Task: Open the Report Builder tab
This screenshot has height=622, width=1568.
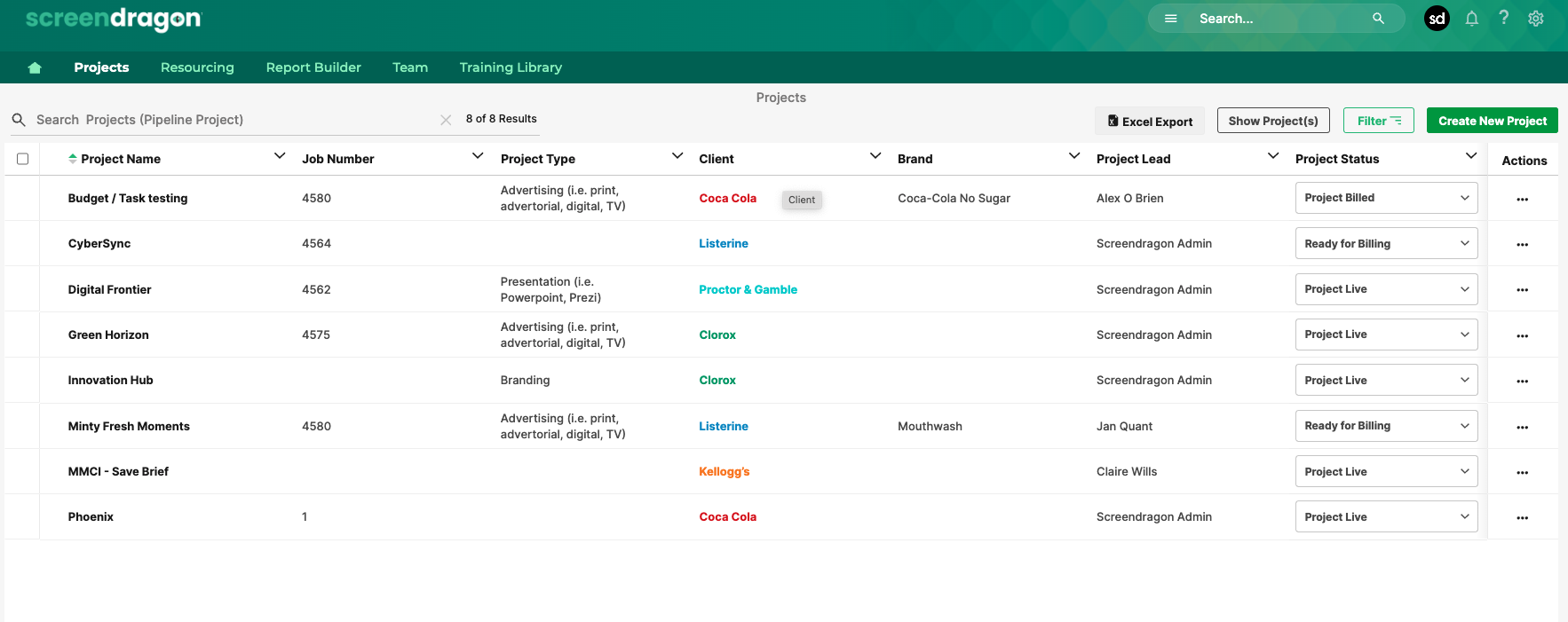Action: pos(313,67)
